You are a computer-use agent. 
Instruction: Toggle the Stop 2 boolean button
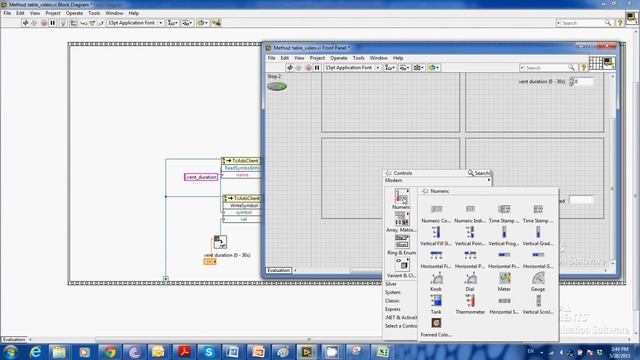(277, 87)
